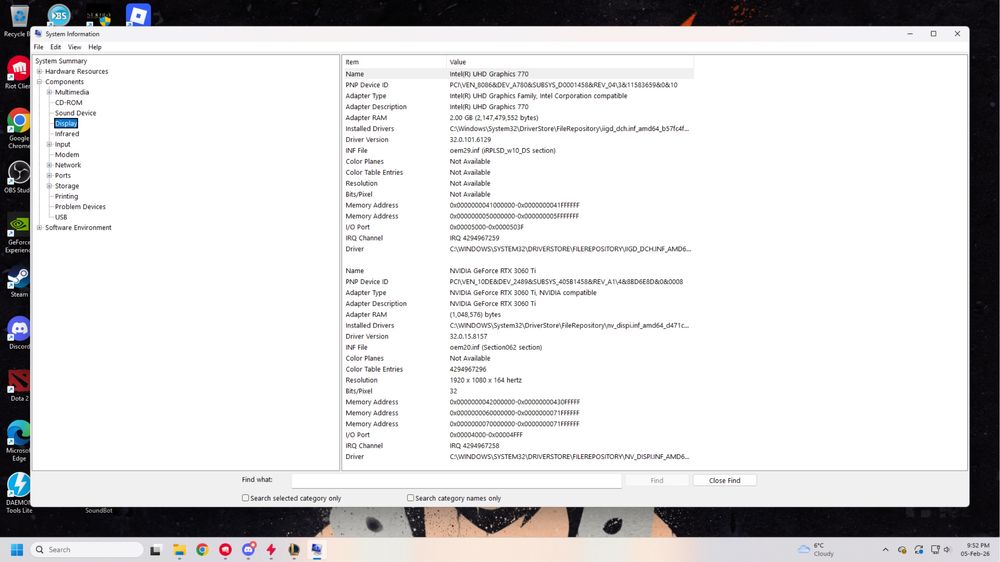The image size is (1000, 562).
Task: Open the Roblox desktop shortcut
Action: (138, 15)
